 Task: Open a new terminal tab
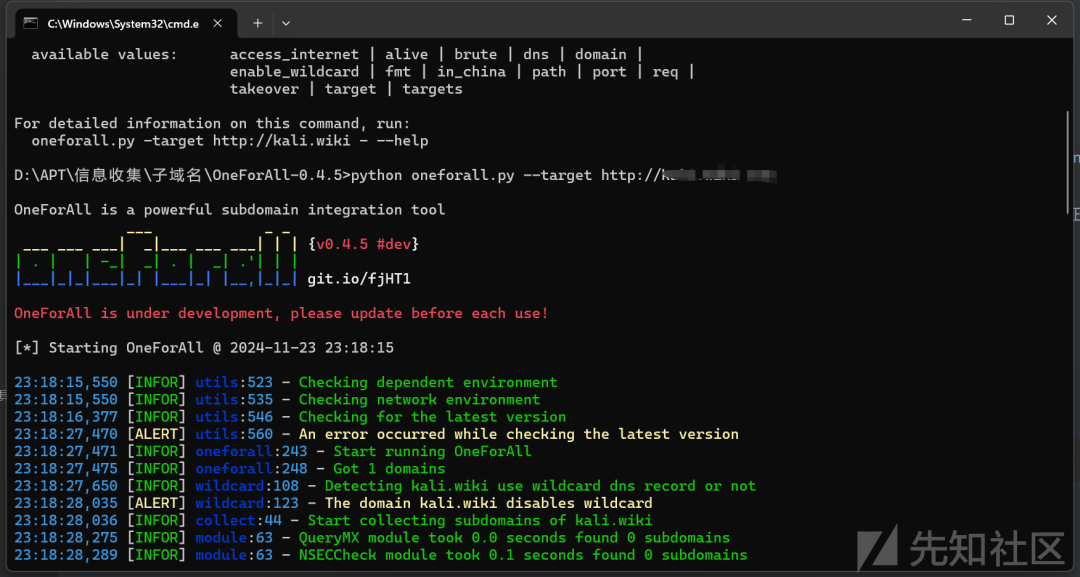[x=258, y=23]
